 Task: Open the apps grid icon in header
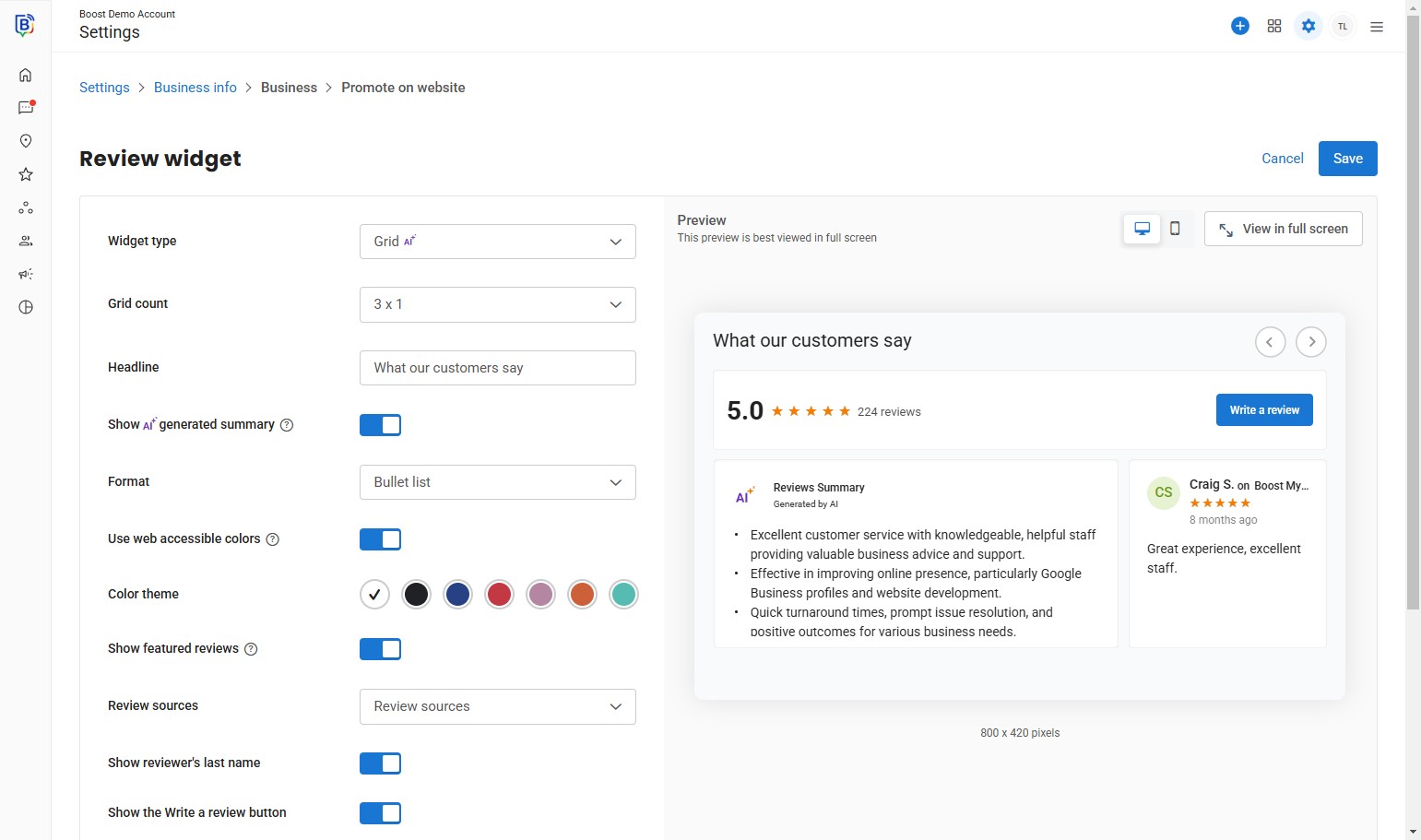pos(1274,26)
